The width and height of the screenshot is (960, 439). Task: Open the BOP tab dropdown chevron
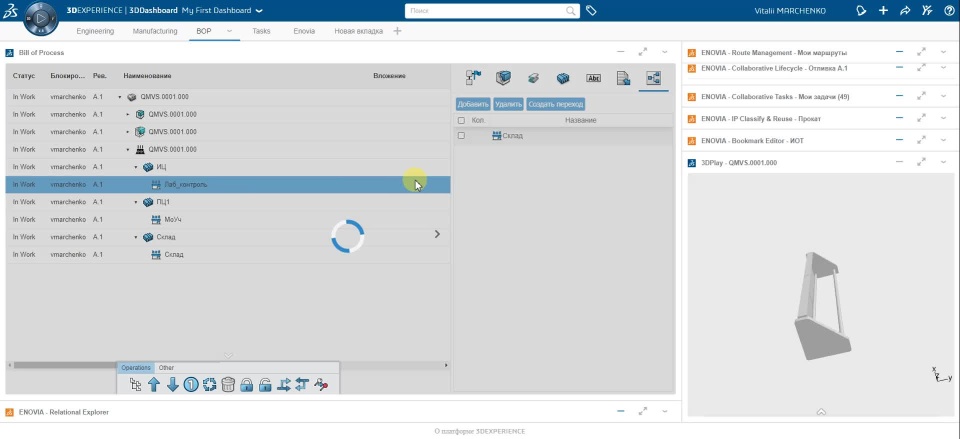coord(230,31)
